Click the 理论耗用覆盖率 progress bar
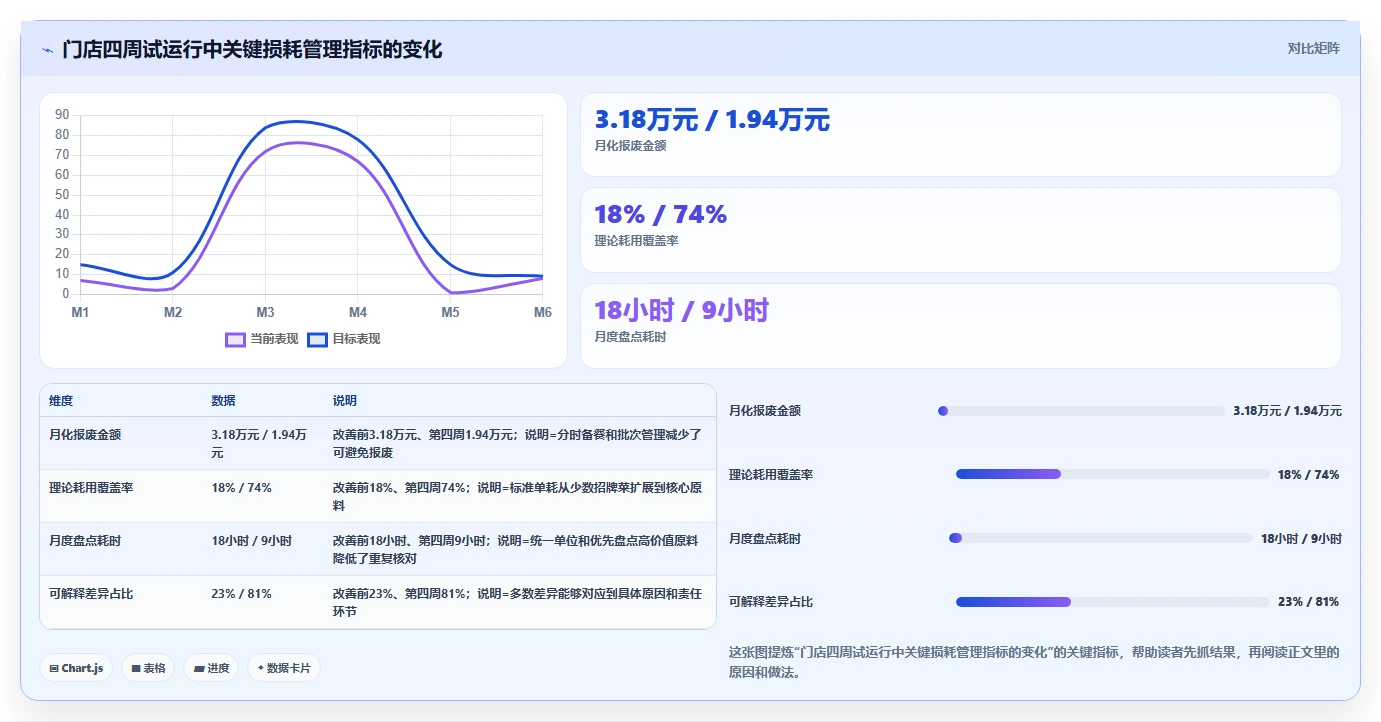 1112,474
